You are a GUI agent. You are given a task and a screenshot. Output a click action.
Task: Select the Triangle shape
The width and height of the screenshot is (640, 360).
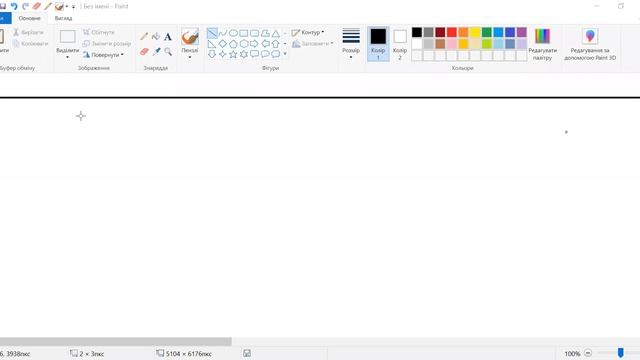click(x=276, y=33)
